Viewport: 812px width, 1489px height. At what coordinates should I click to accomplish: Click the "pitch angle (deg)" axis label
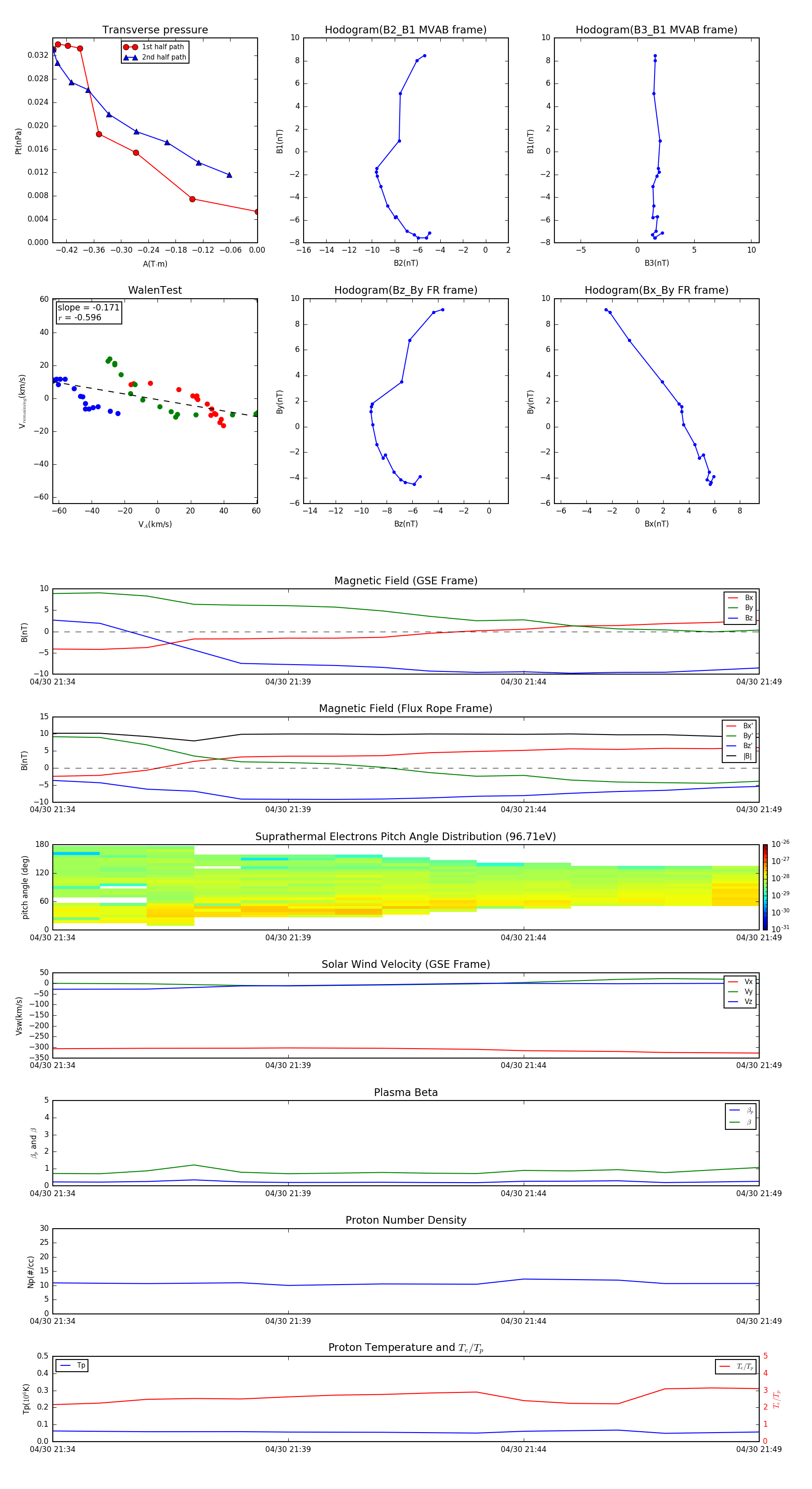25,887
